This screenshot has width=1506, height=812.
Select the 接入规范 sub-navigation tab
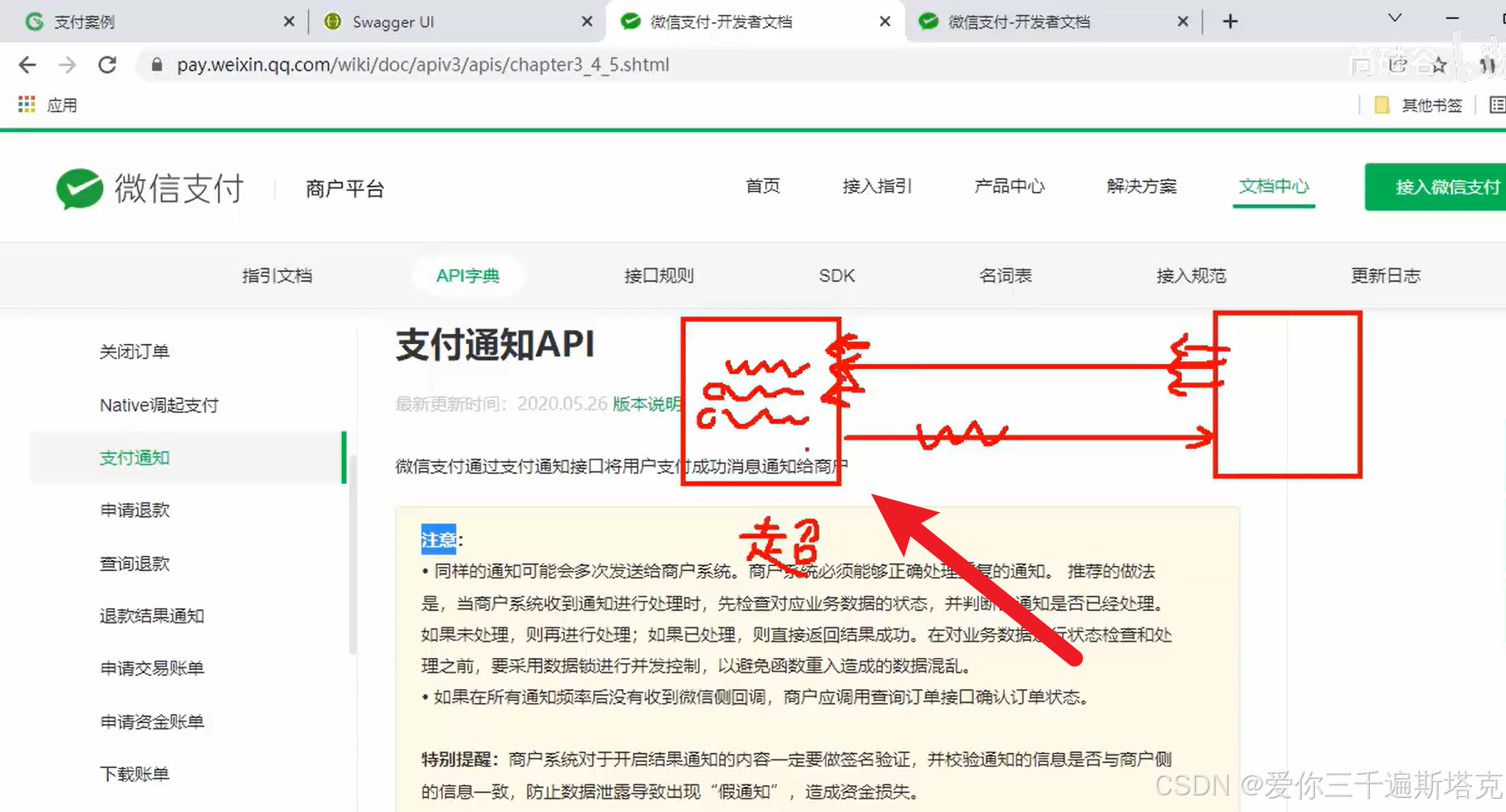click(1191, 276)
